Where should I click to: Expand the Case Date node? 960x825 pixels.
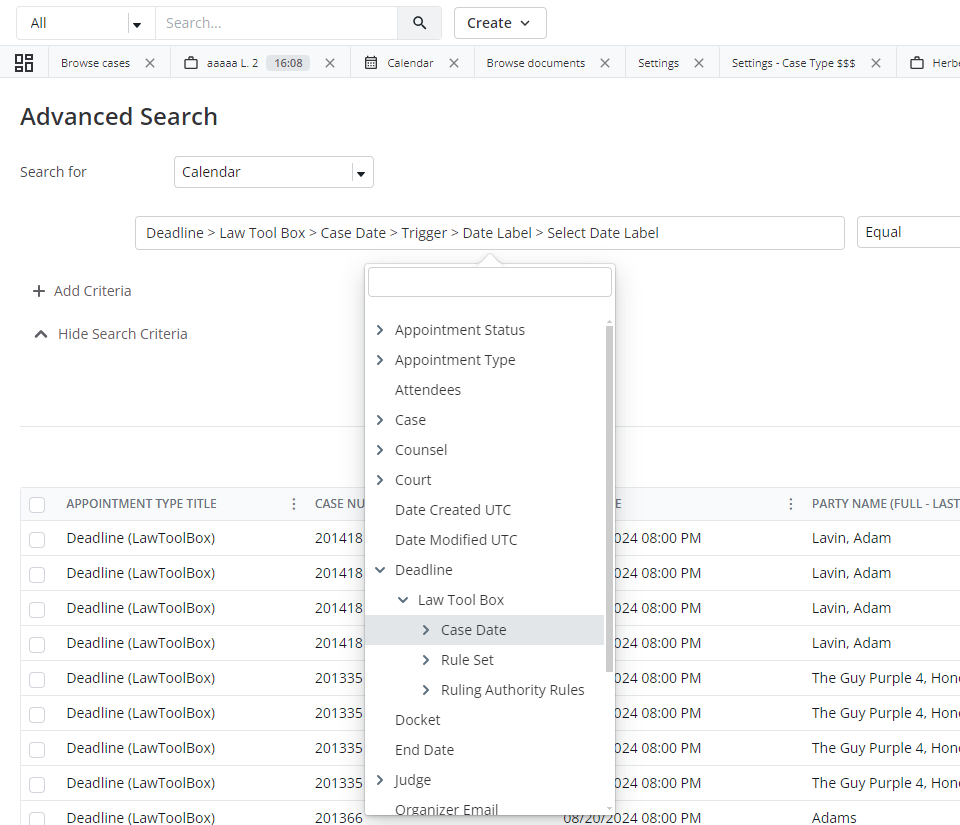[x=426, y=630]
